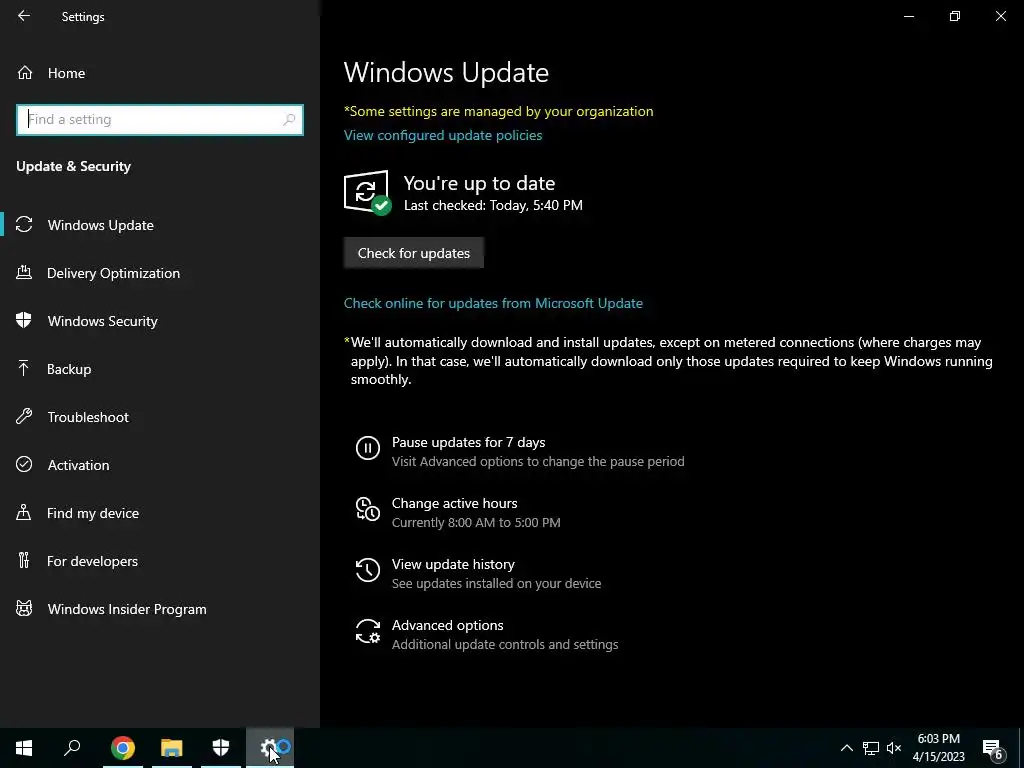Click the update history clock icon

tap(368, 570)
